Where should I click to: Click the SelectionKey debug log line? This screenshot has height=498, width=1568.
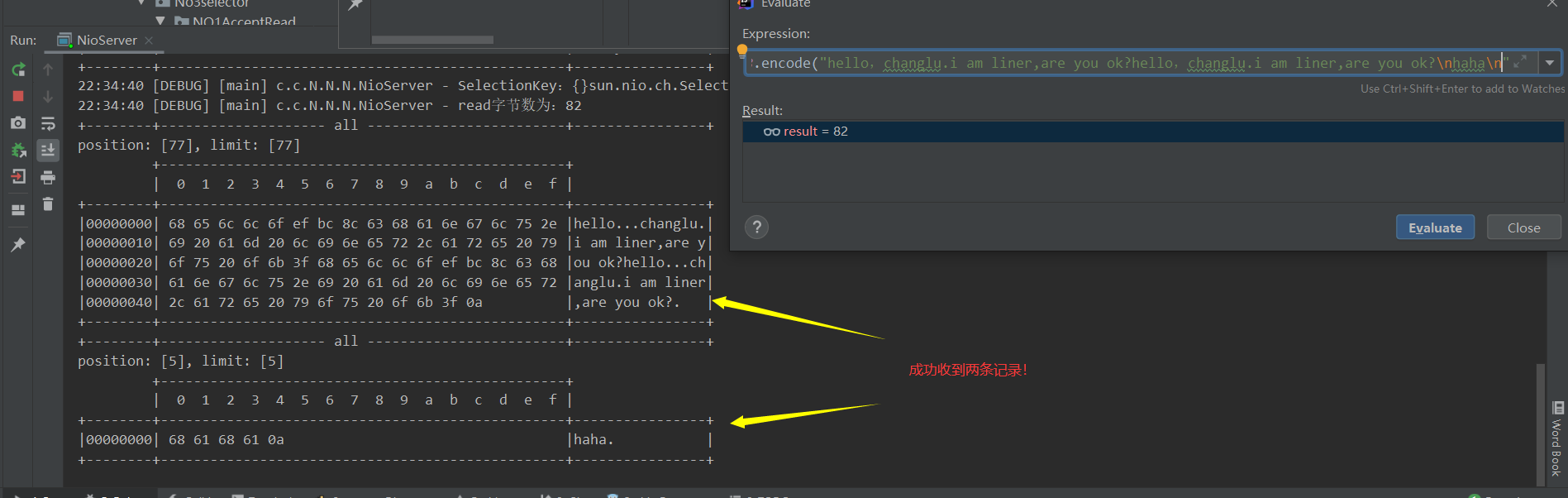click(403, 85)
